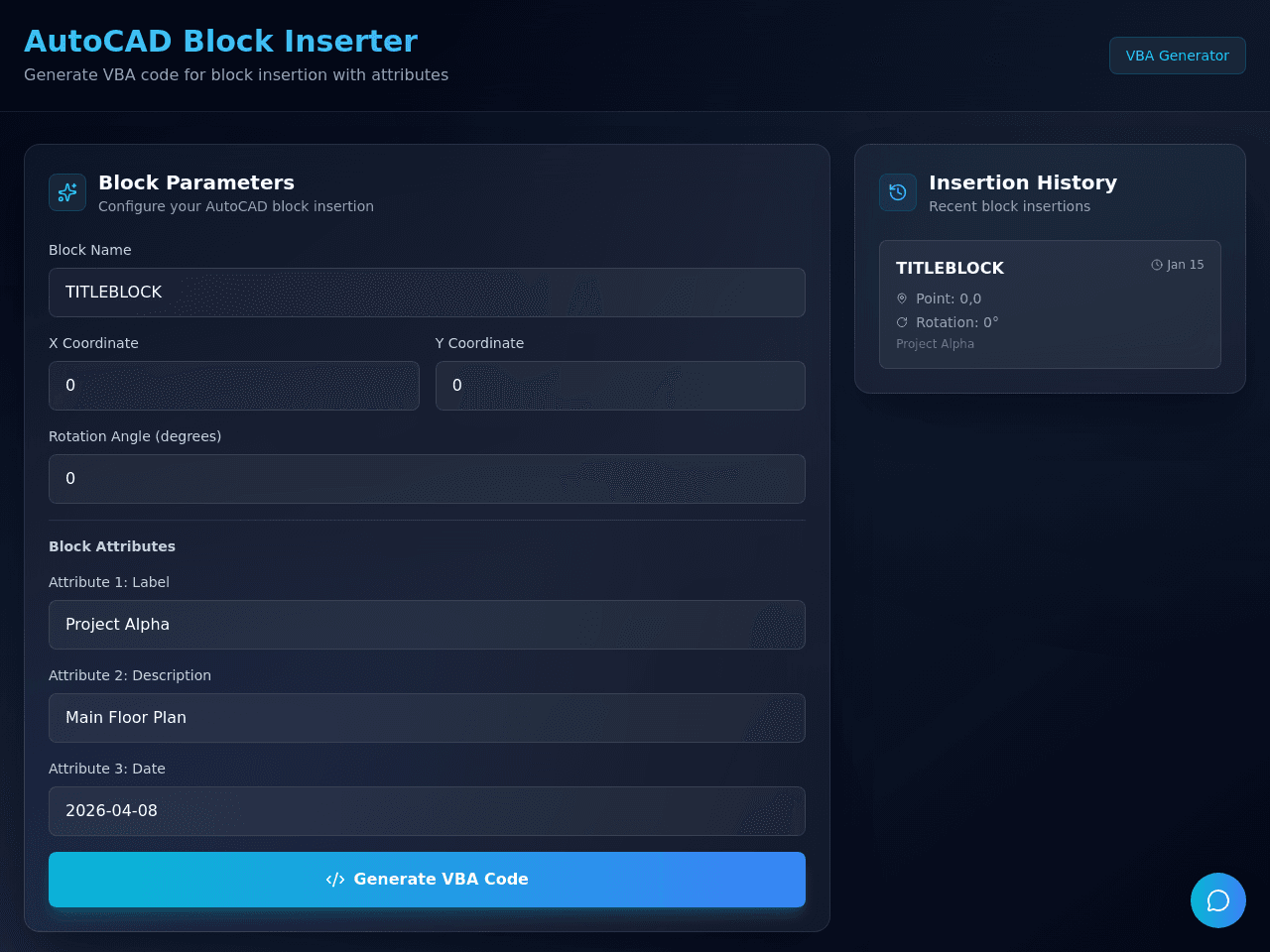The image size is (1270, 952).
Task: Click the Insertion History heading
Action: click(1023, 182)
